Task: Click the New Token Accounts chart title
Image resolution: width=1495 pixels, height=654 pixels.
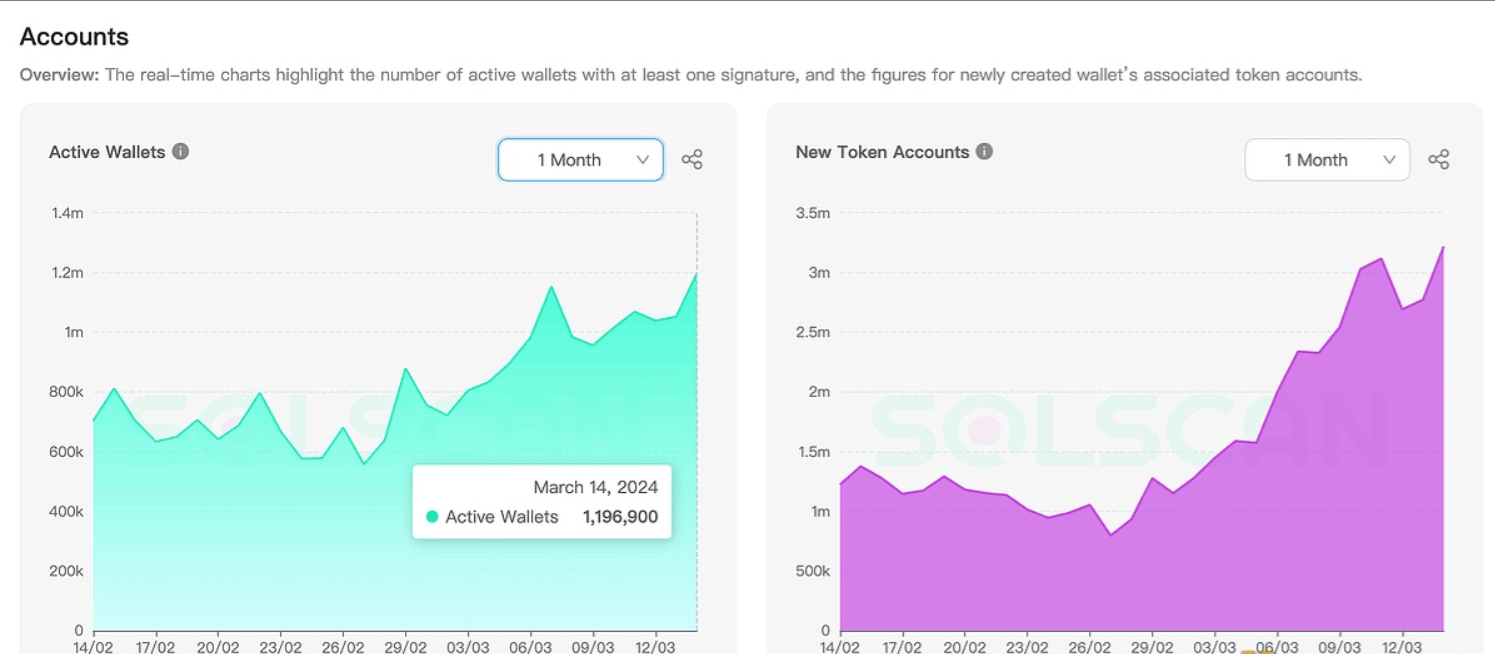Action: pos(882,152)
